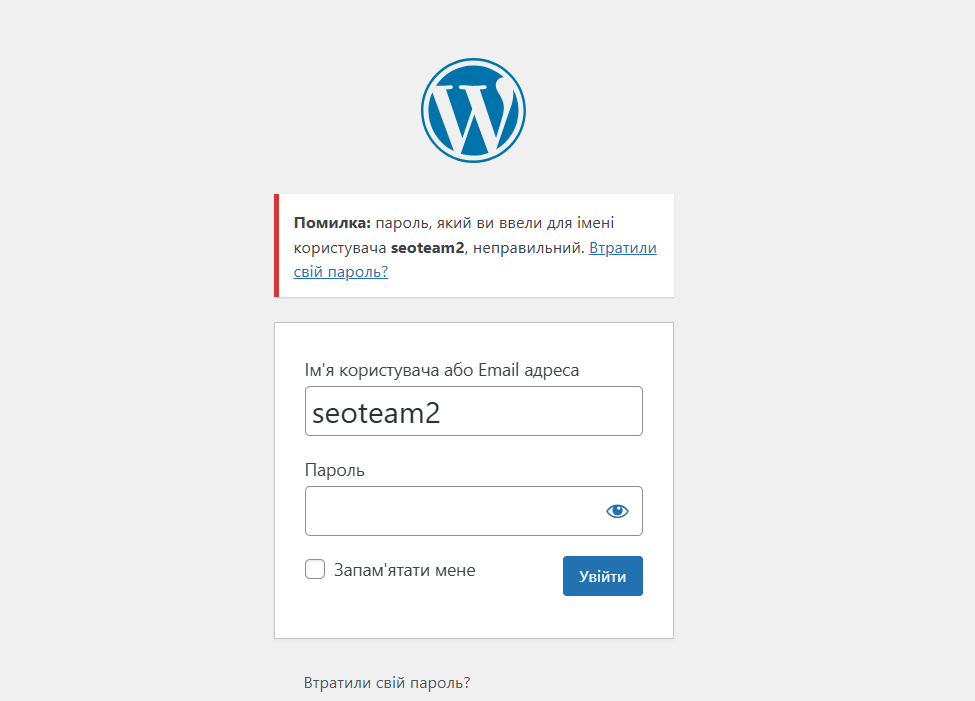Screen dimensions: 975x701
Task: Tick the "Запам'ятати мене" checkbox
Action: (315, 570)
